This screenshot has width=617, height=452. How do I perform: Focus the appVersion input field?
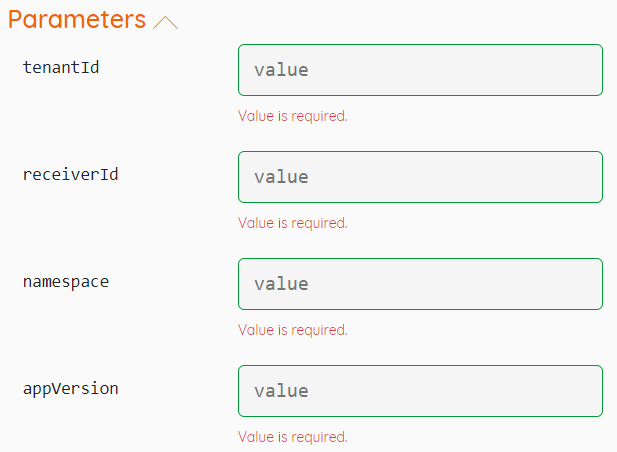click(x=420, y=391)
